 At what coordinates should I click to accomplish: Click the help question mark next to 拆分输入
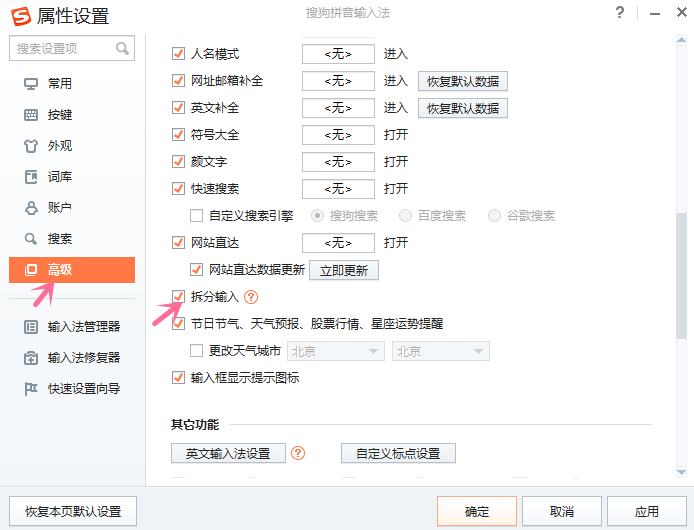[251, 297]
